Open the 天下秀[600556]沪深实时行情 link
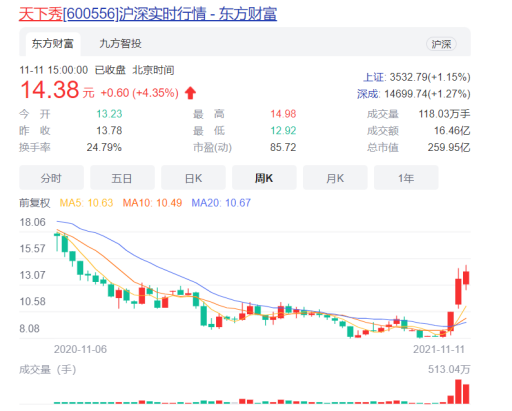The width and height of the screenshot is (512, 411). (148, 14)
